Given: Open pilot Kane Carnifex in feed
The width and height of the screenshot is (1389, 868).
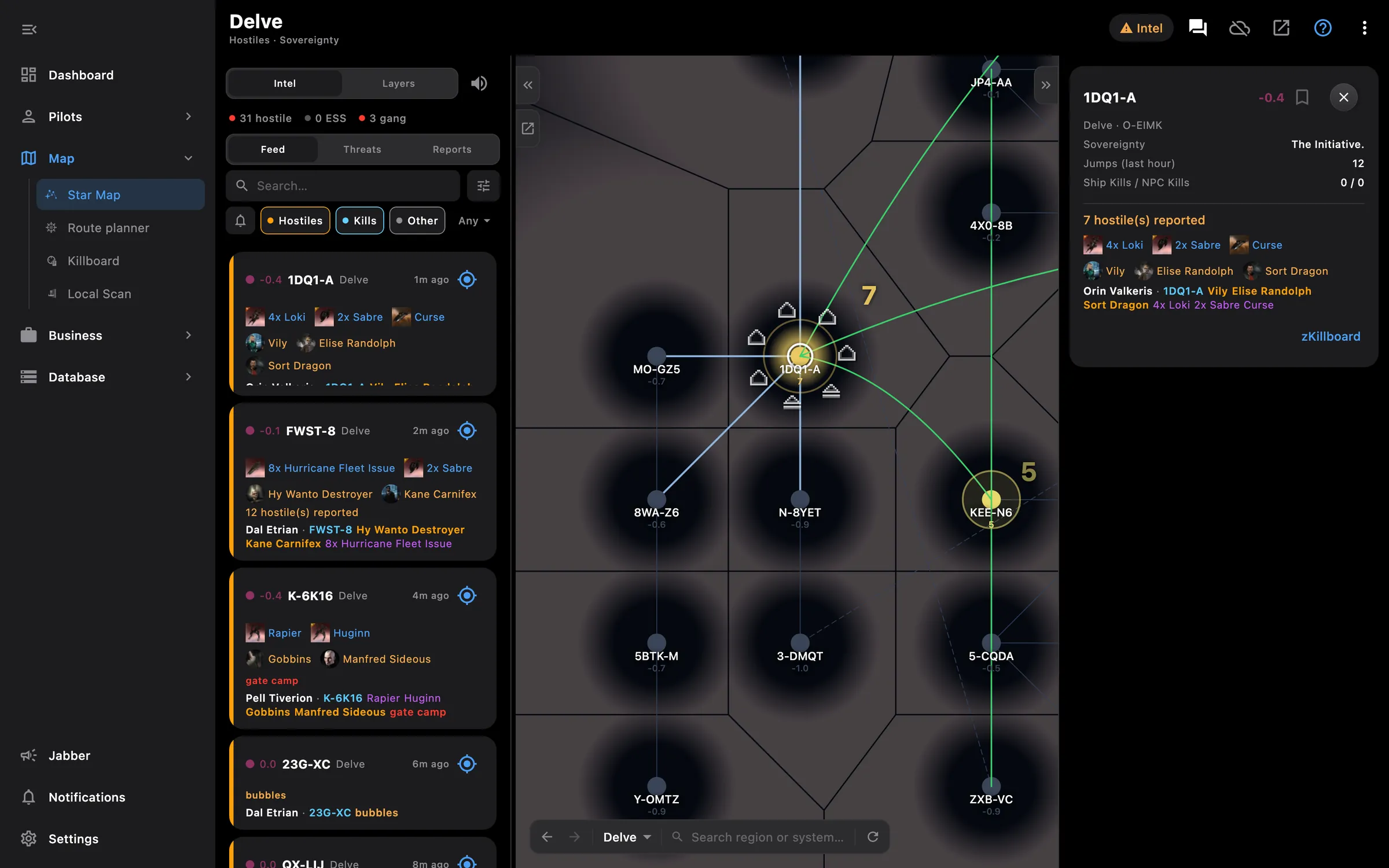Looking at the screenshot, I should pos(429,494).
